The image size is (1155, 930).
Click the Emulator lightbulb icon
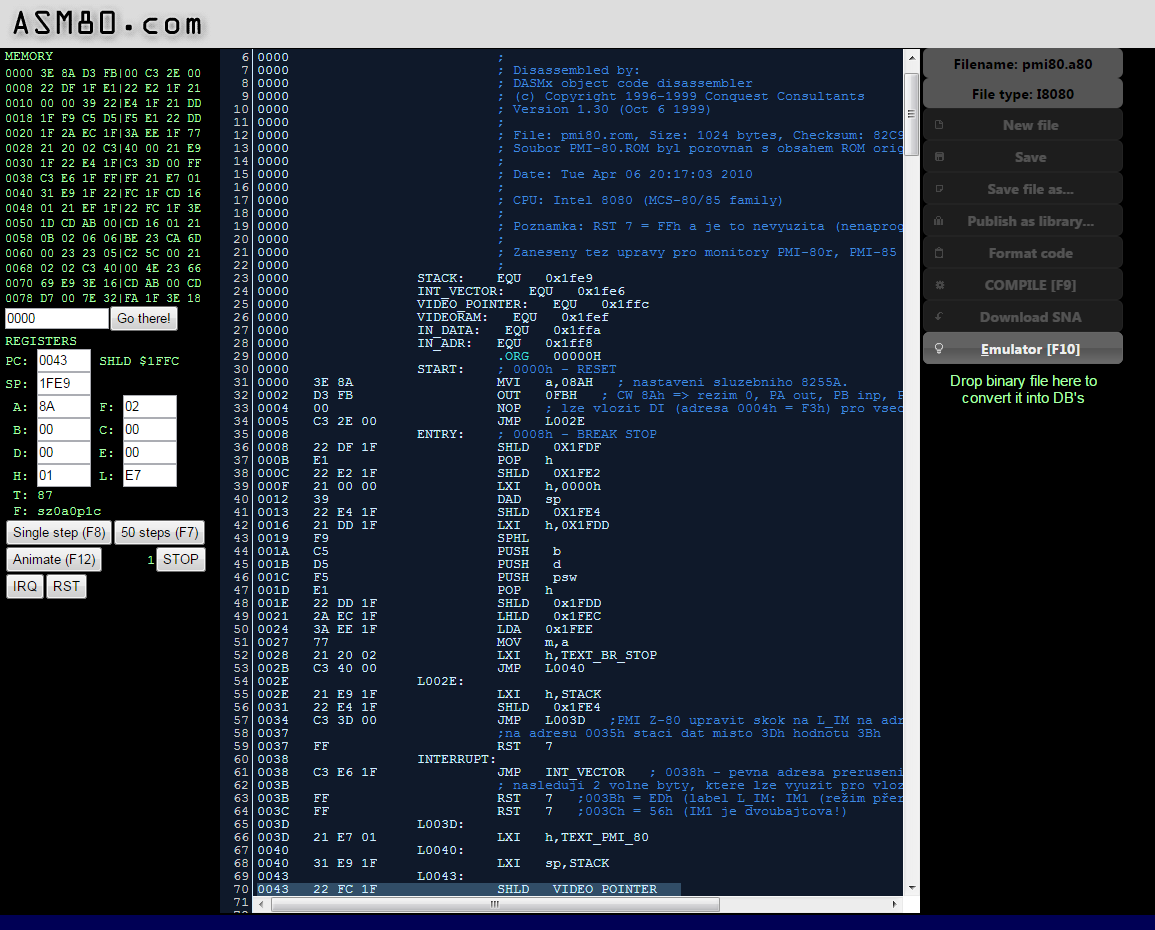click(x=938, y=349)
